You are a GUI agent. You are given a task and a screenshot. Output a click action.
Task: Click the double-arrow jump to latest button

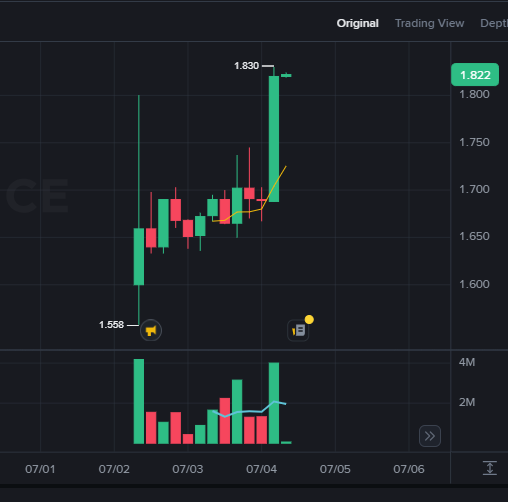click(430, 436)
